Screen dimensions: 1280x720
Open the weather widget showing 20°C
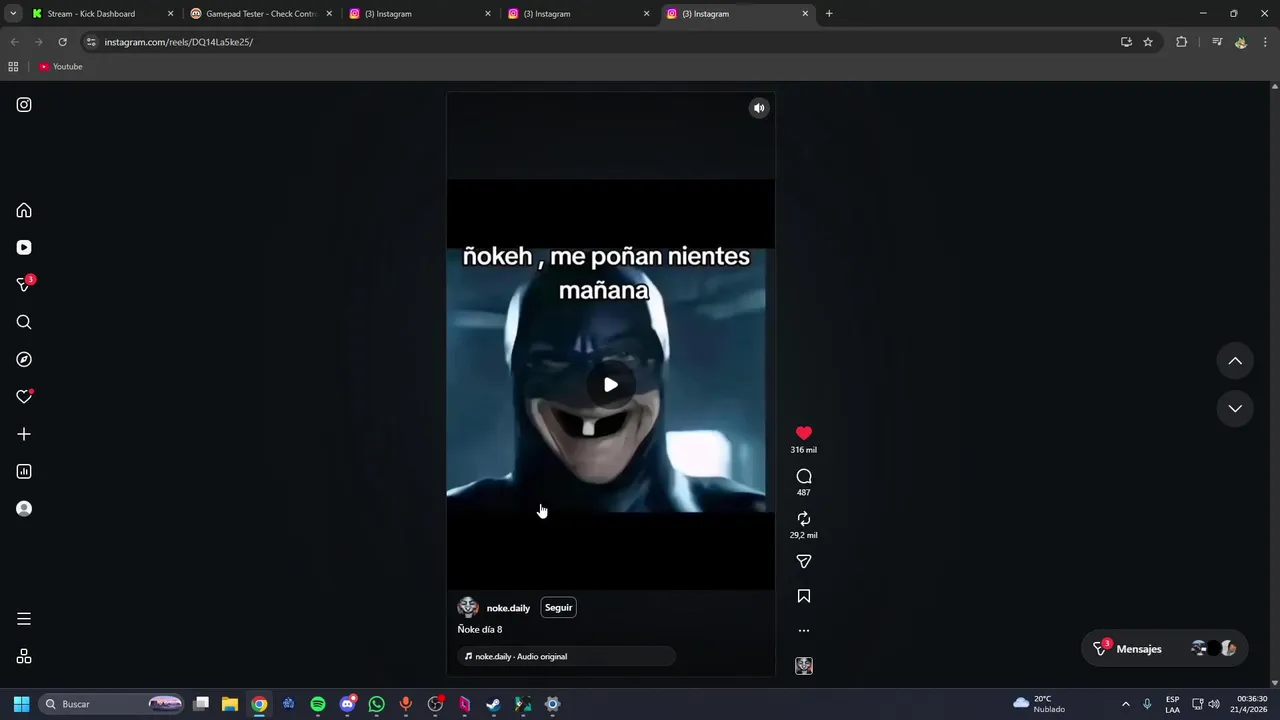[x=1039, y=704]
